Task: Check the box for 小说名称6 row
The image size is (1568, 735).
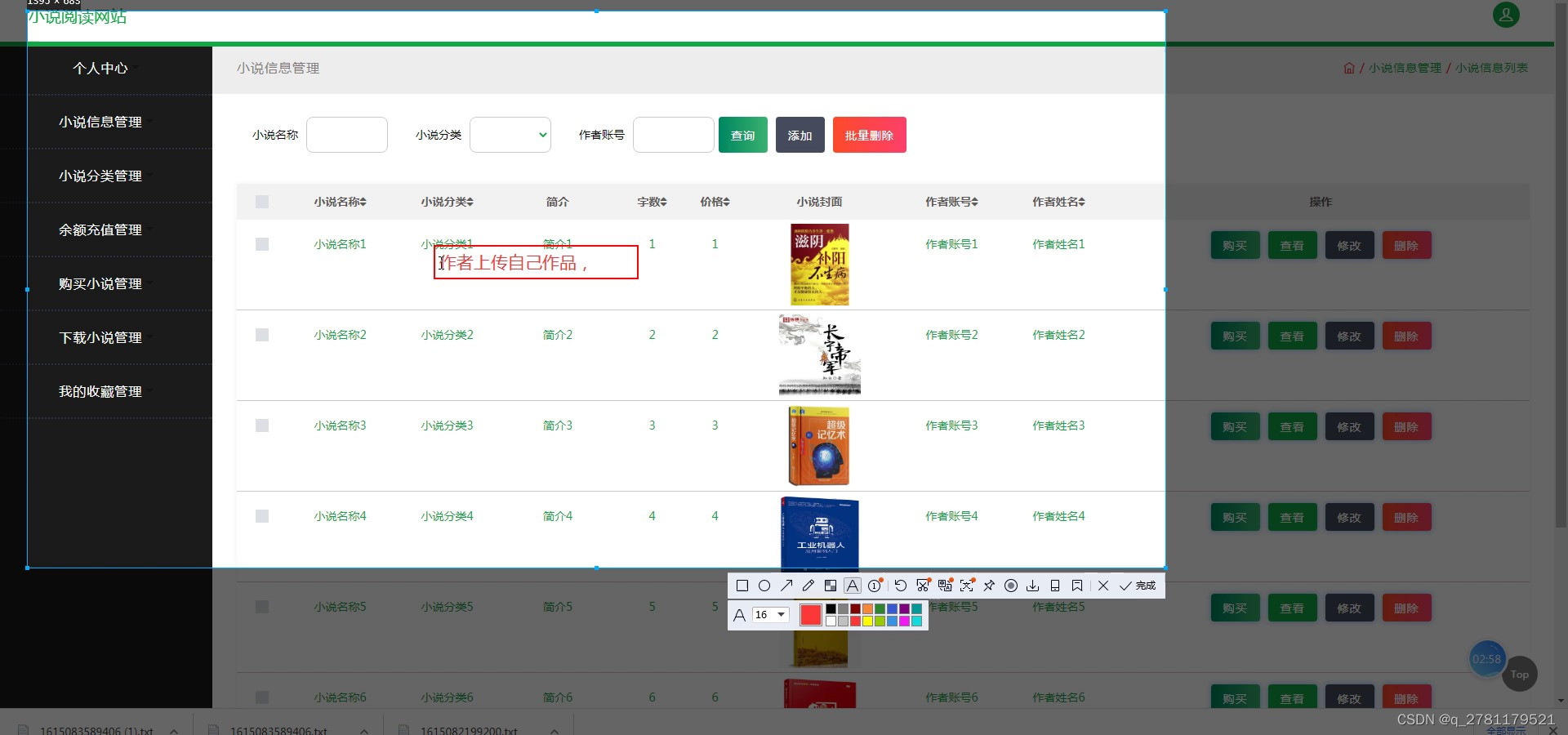Action: [x=262, y=697]
